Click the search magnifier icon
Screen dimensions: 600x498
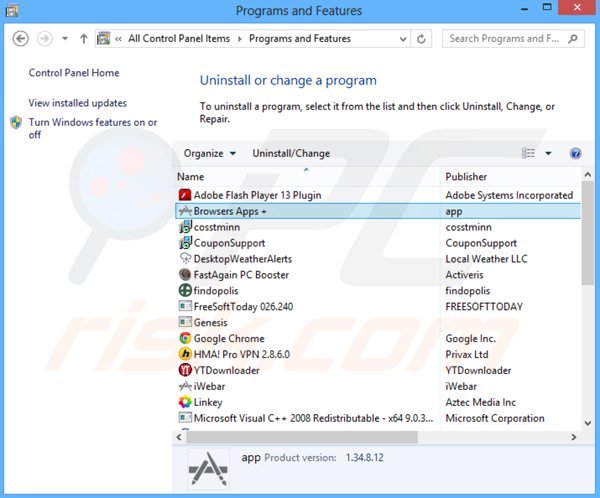click(573, 39)
